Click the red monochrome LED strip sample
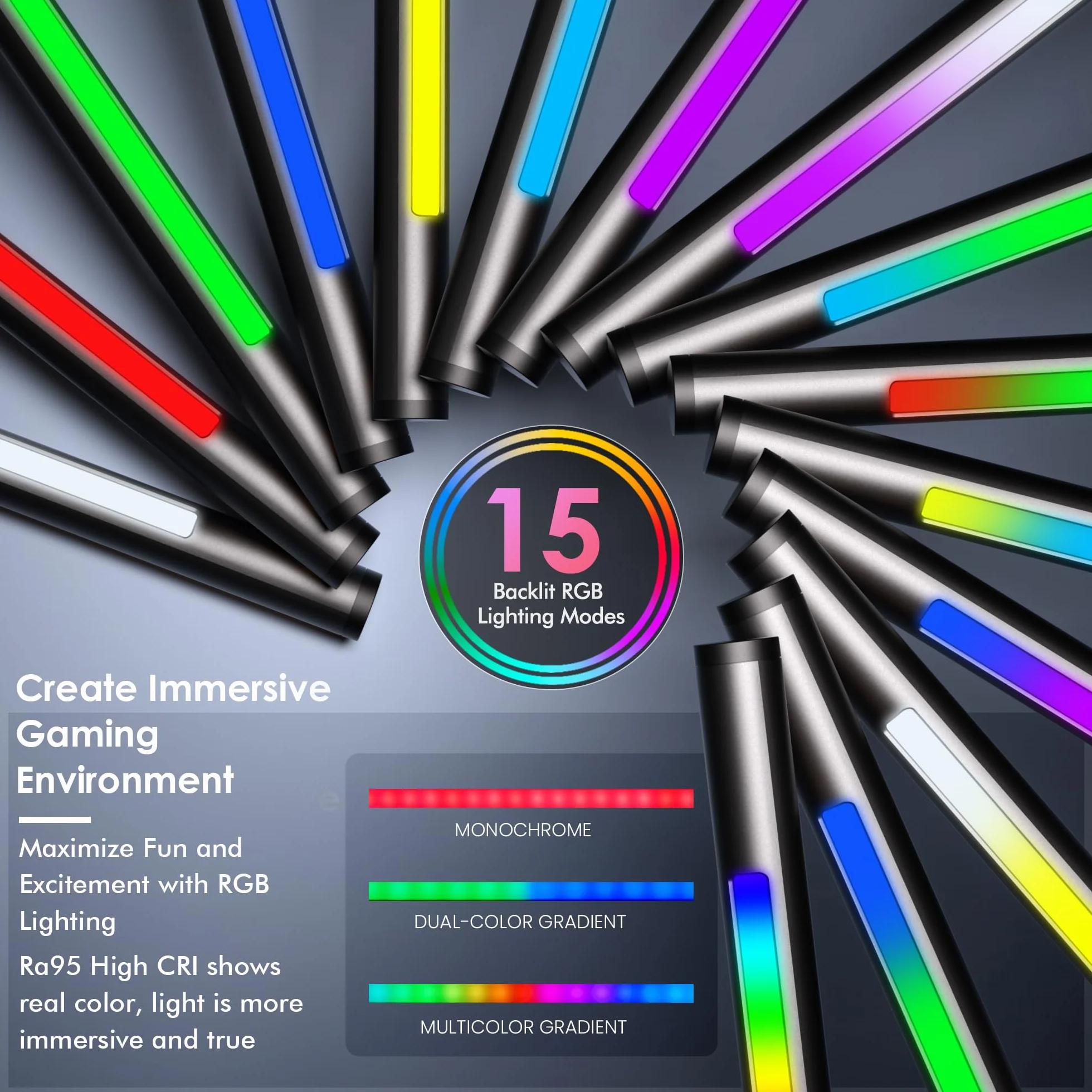Screen dimensions: 1092x1092 (531, 798)
